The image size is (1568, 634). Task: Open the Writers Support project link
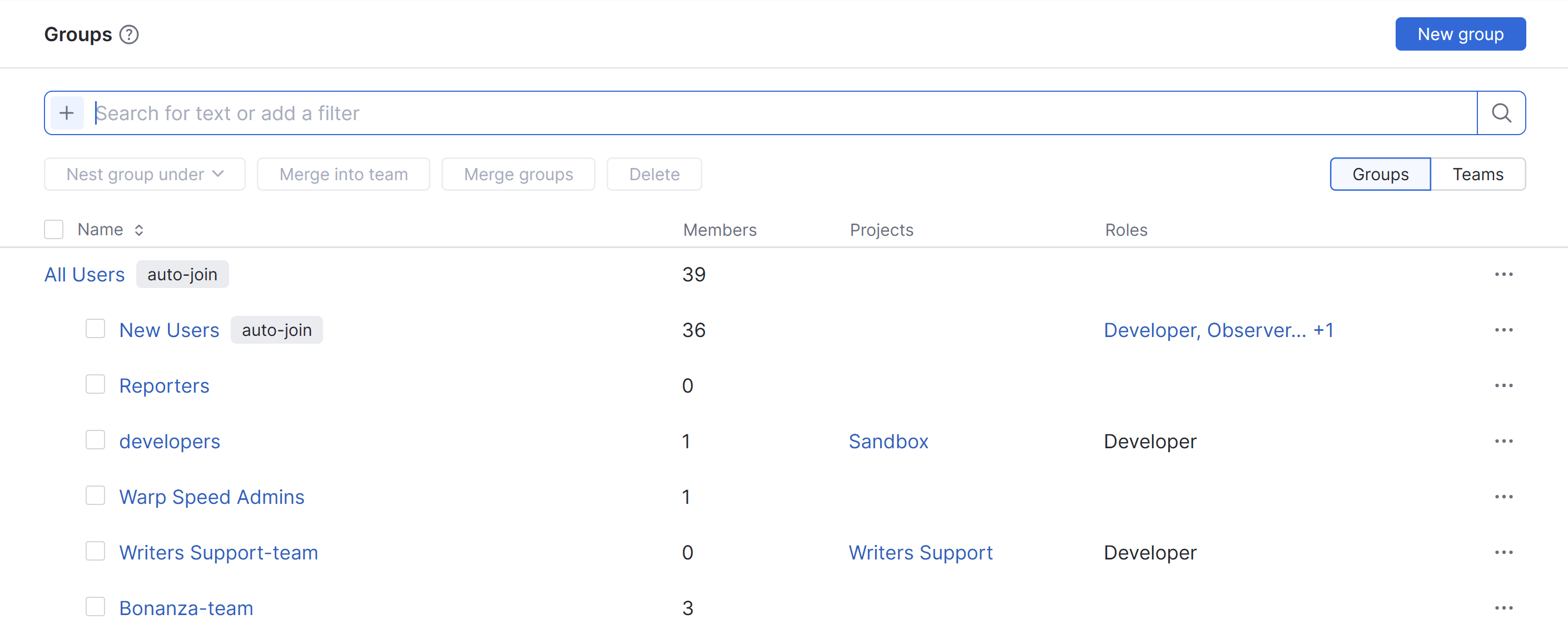pyautogui.click(x=920, y=552)
